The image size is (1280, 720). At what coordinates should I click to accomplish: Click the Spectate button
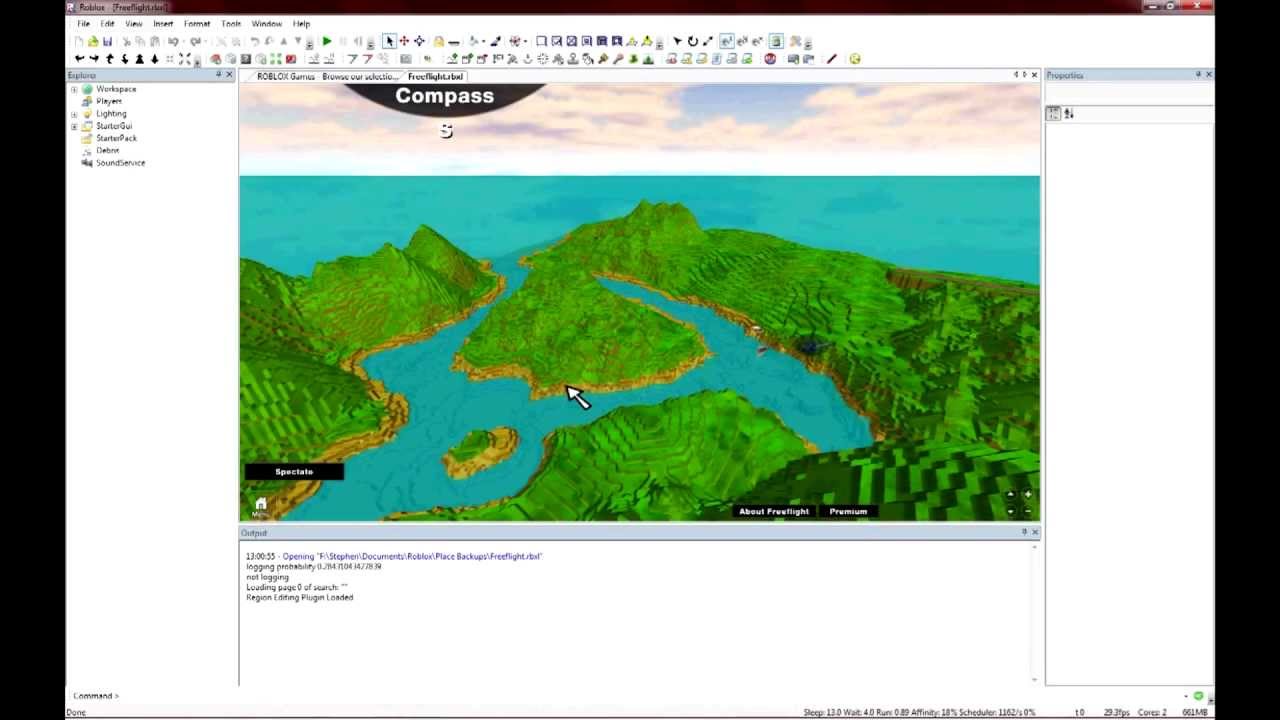click(294, 472)
